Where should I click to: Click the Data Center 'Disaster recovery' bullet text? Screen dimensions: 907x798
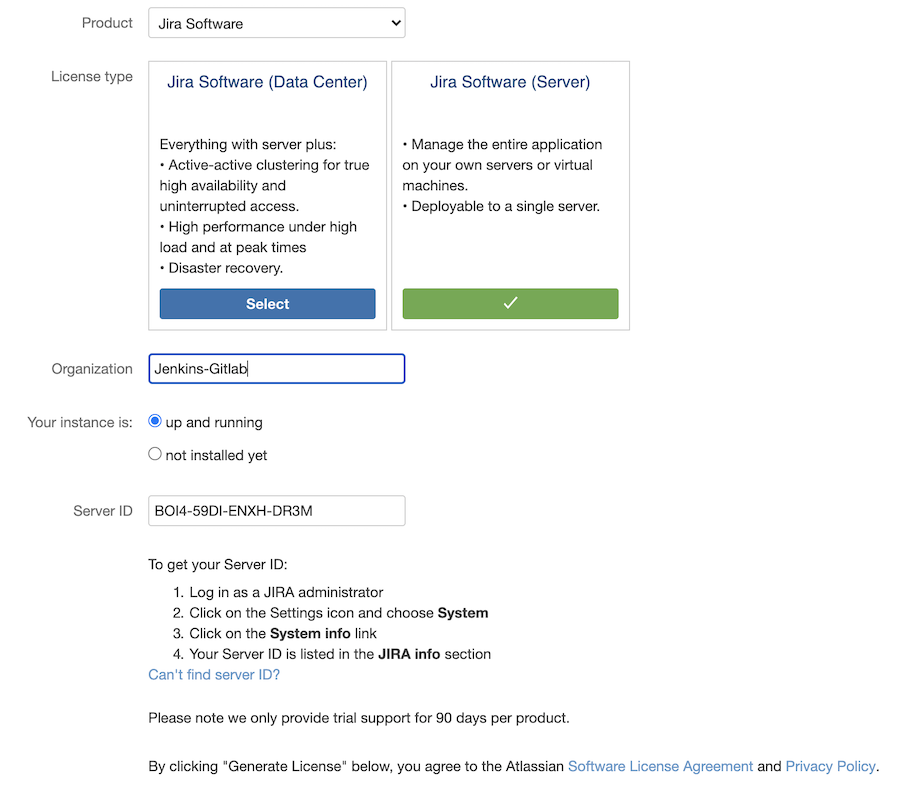pyautogui.click(x=225, y=268)
